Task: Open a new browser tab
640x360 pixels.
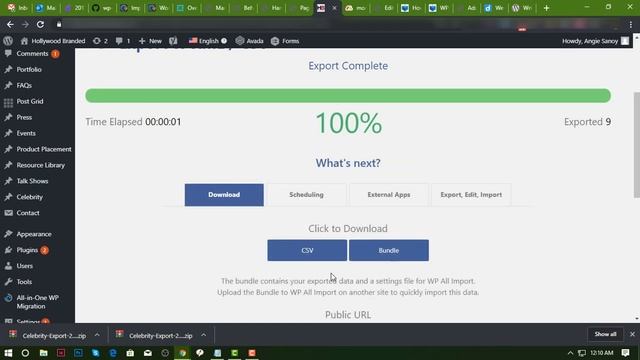Action: (x=546, y=8)
